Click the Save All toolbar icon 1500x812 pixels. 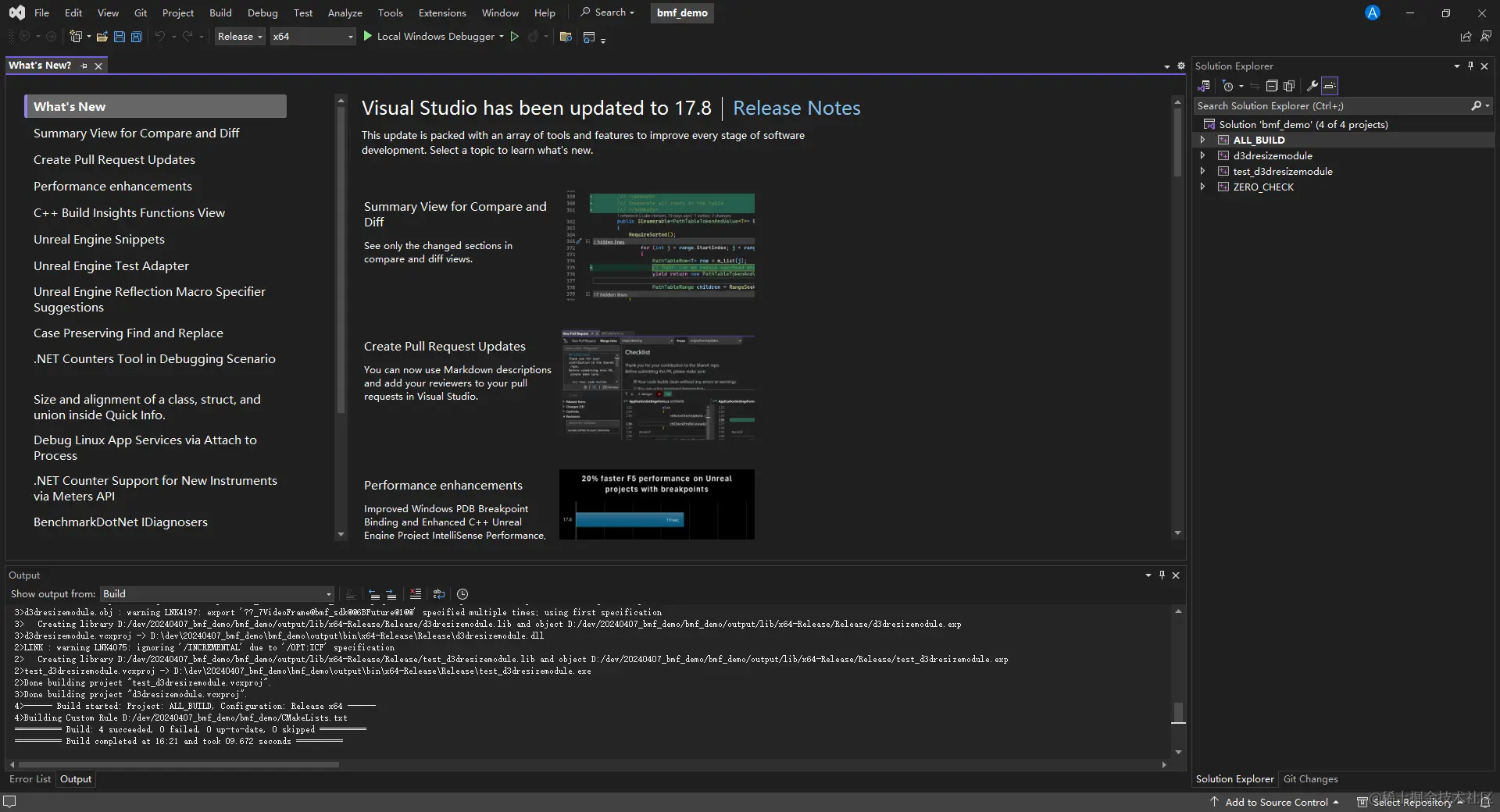tap(136, 36)
